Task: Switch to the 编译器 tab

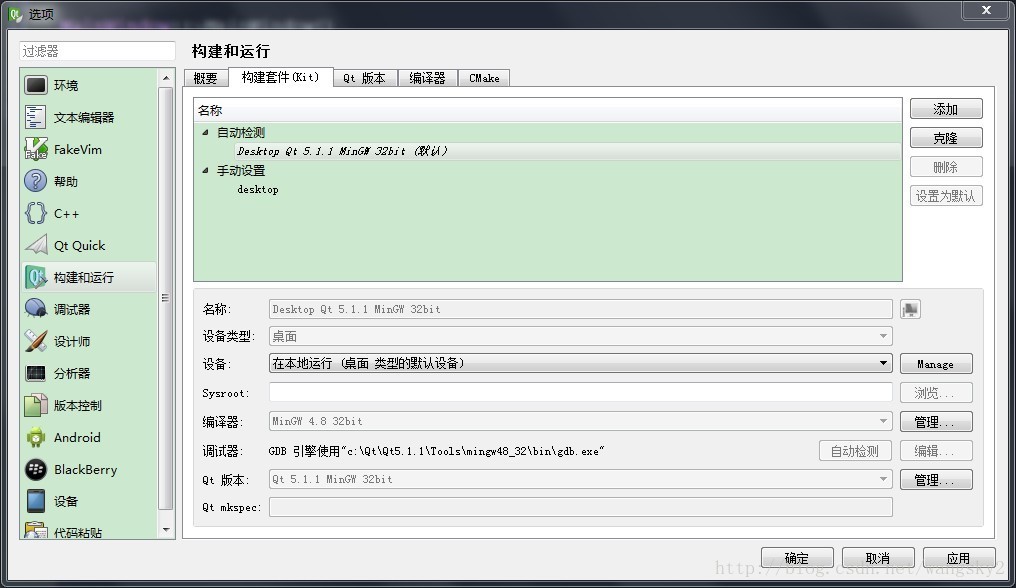Action: coord(428,78)
